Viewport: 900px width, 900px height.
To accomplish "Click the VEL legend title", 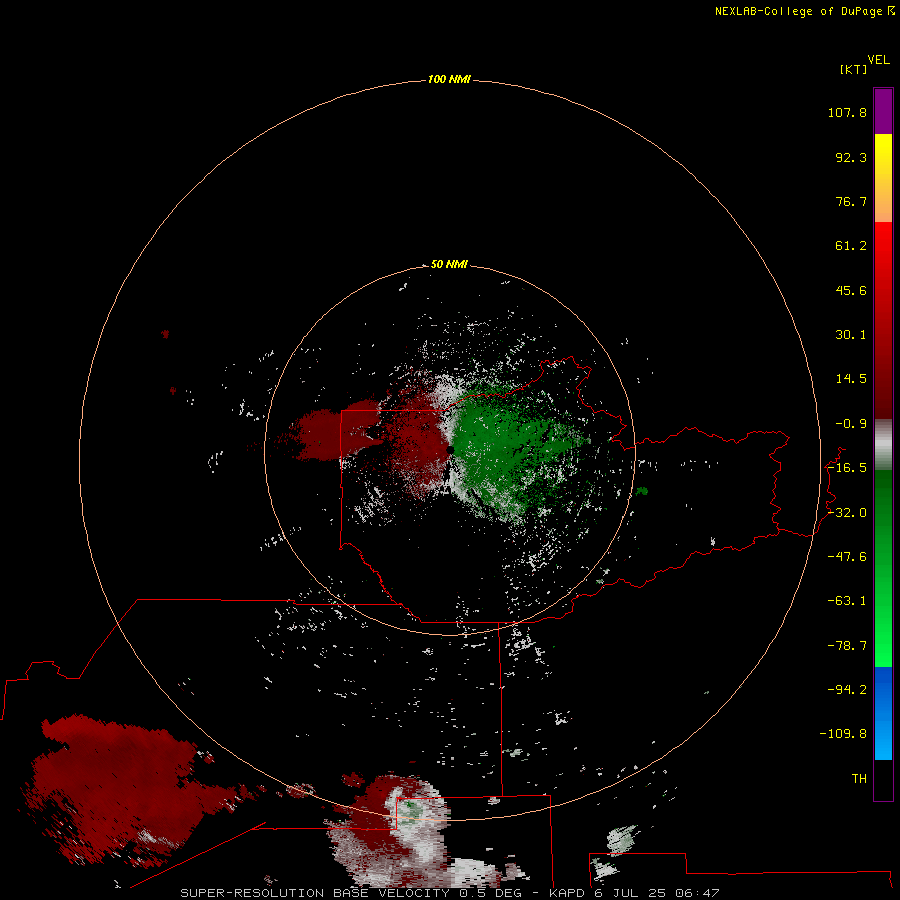I will [878, 60].
